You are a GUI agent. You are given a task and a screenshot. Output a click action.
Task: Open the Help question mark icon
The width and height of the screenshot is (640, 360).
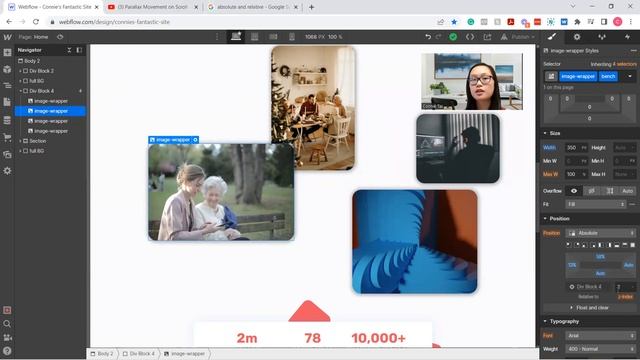(7, 351)
